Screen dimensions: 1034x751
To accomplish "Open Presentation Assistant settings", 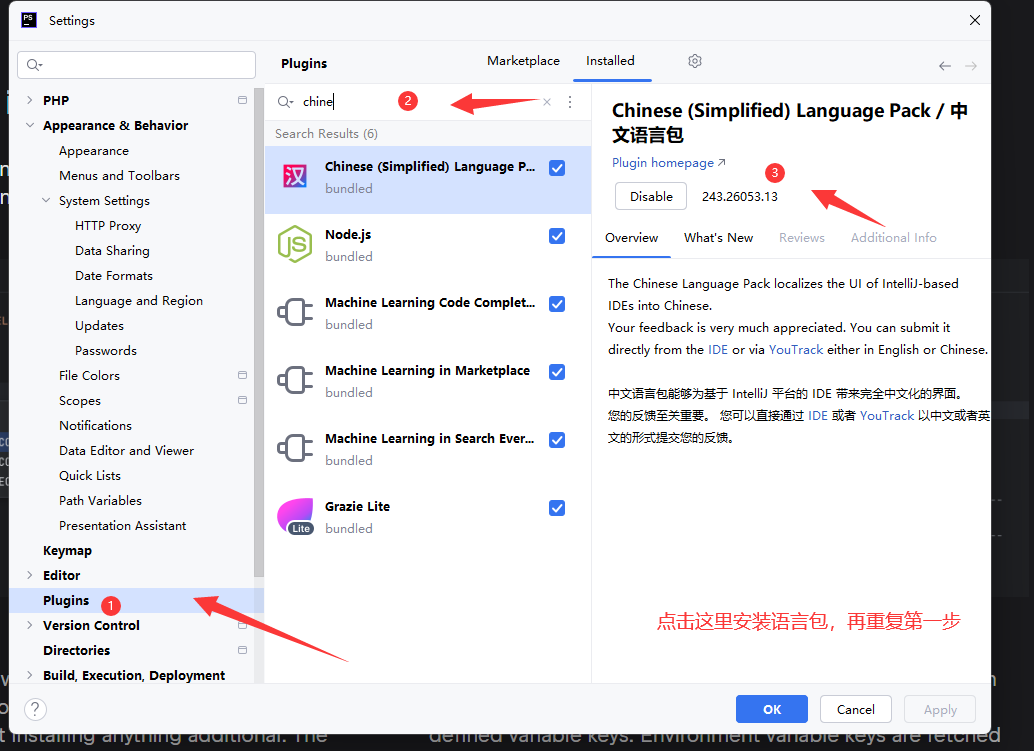I will click(x=123, y=526).
